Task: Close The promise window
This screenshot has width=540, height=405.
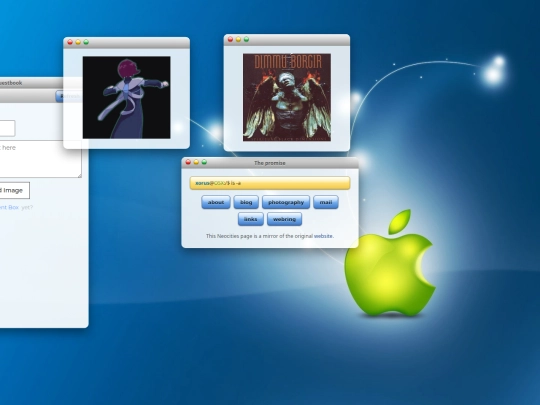Action: point(188,162)
